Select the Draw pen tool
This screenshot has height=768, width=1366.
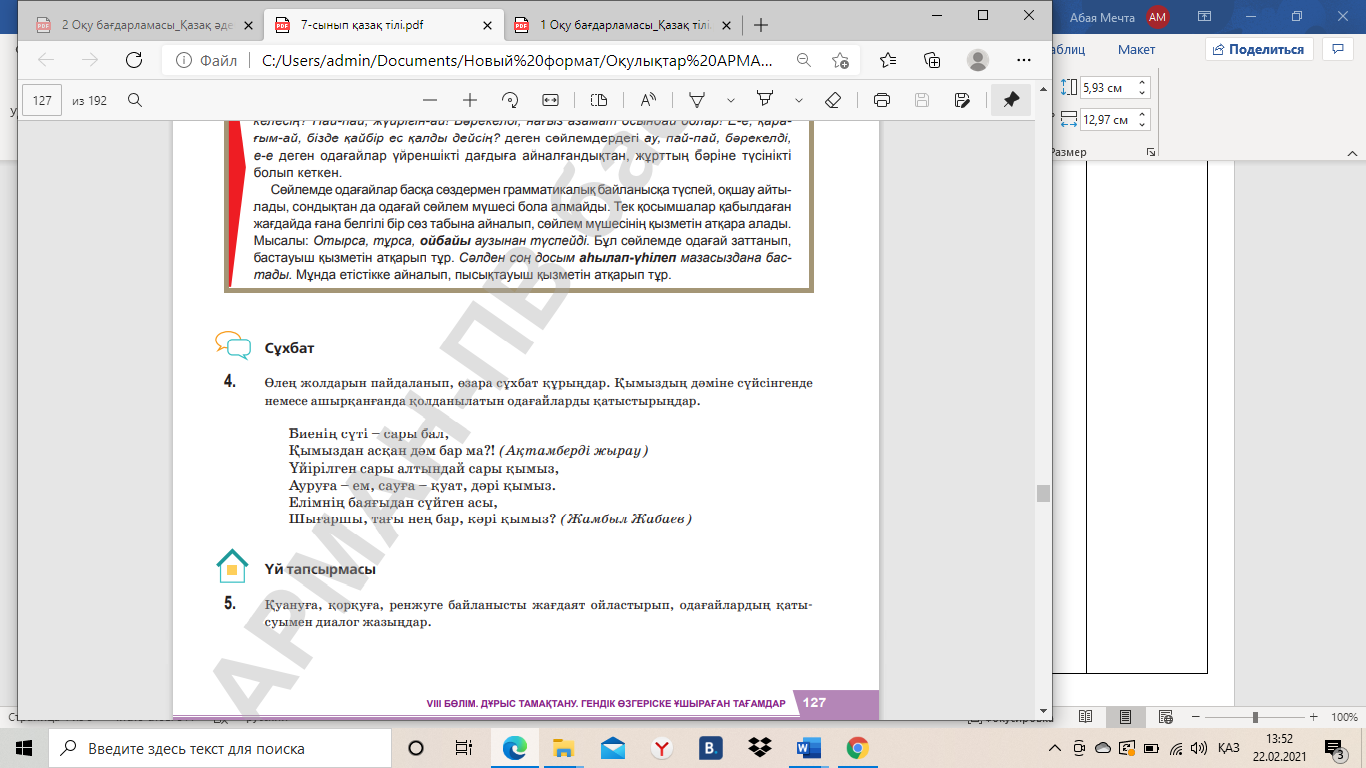click(698, 100)
